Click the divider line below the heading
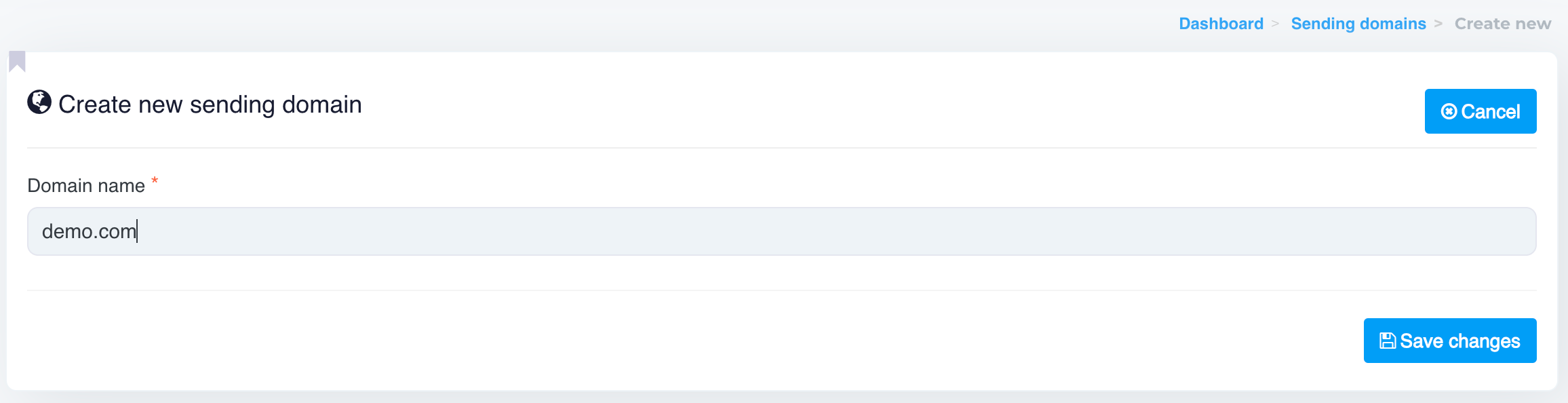1568x403 pixels. coord(781,148)
